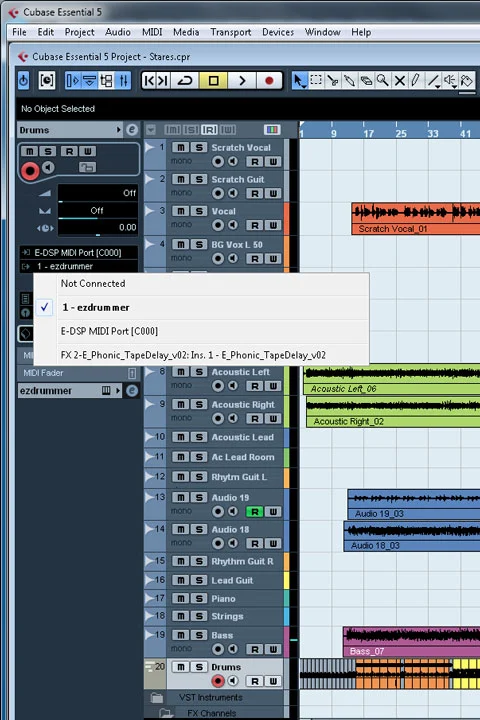Screen dimensions: 480x720
Task: Open the Project menu
Action: click(x=79, y=32)
